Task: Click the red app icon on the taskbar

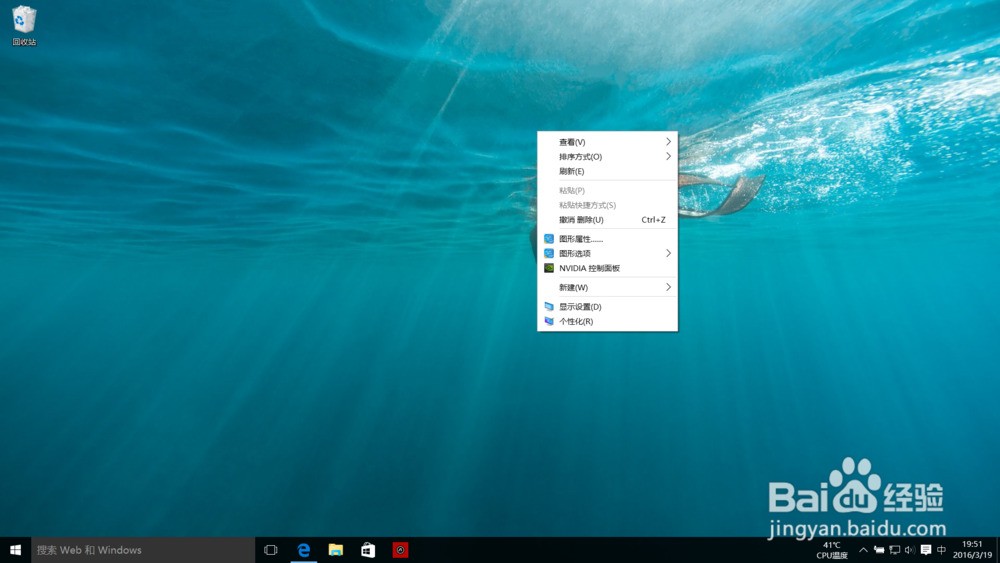Action: (x=400, y=550)
